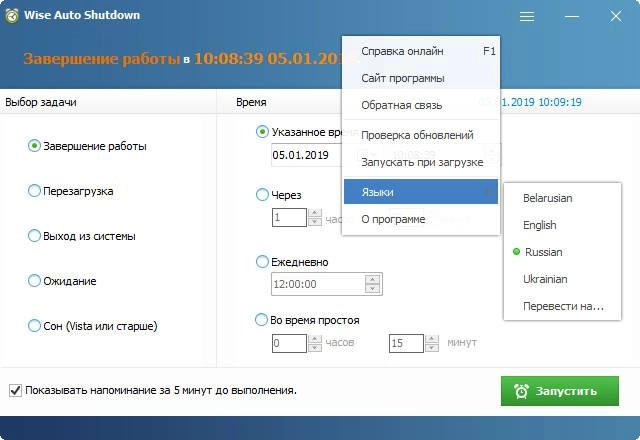Viewport: 640px width, 440px height.
Task: Click the orange Завершение работы status heading
Action: click(x=102, y=59)
